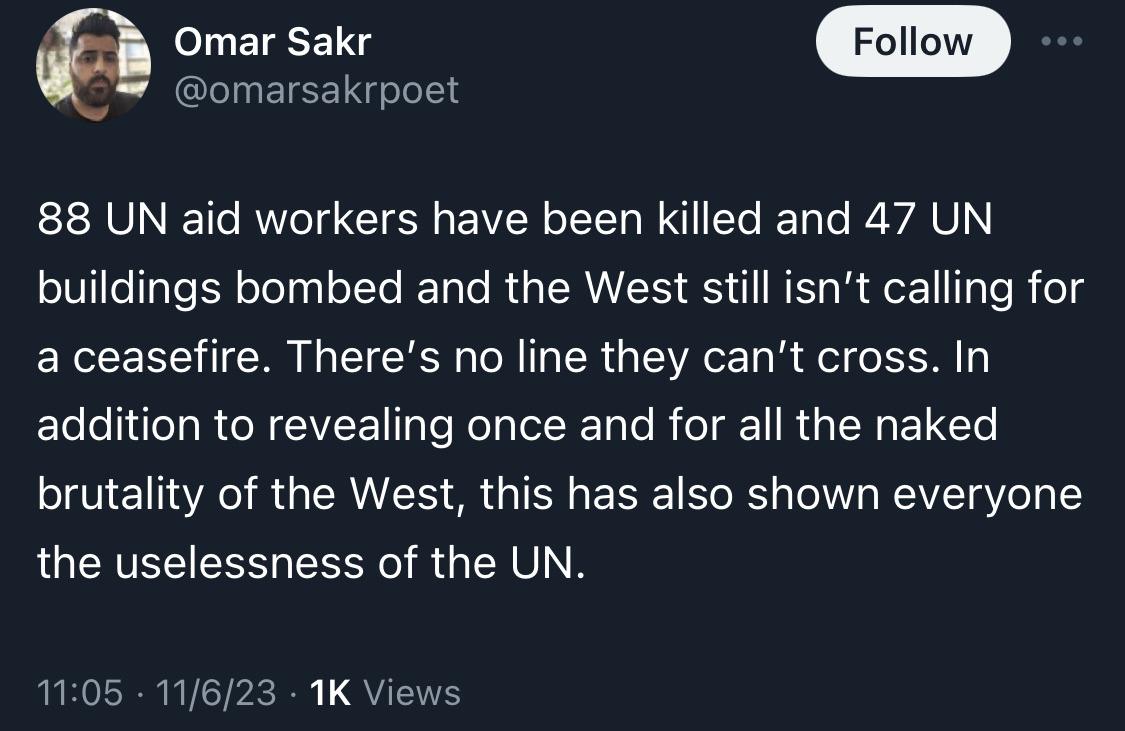Visit the @omarsakrpoet handle
Screen dimensions: 1125x731
(316, 90)
